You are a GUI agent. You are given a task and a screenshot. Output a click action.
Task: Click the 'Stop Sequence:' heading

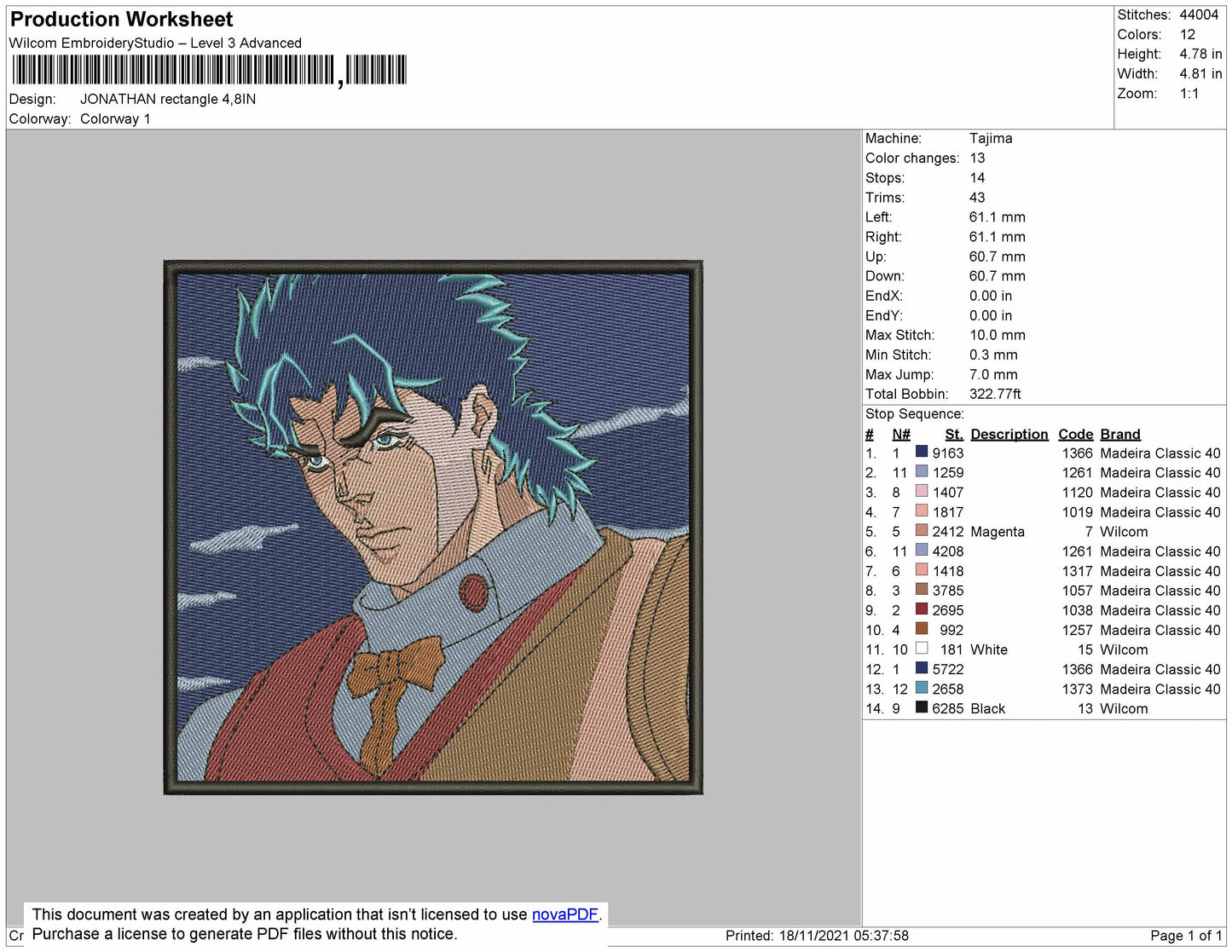tap(914, 413)
